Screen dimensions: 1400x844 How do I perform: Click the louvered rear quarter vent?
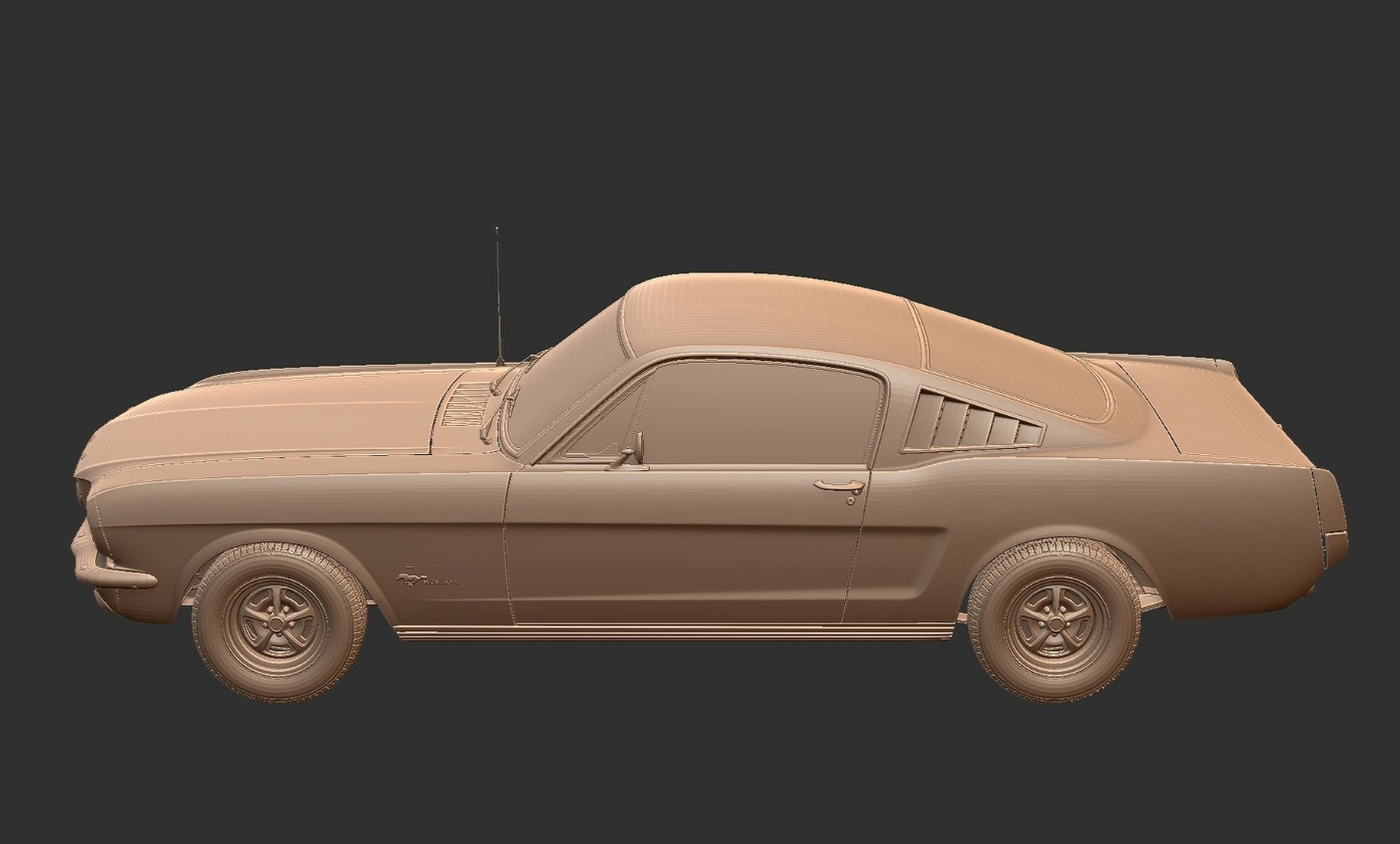coord(973,420)
